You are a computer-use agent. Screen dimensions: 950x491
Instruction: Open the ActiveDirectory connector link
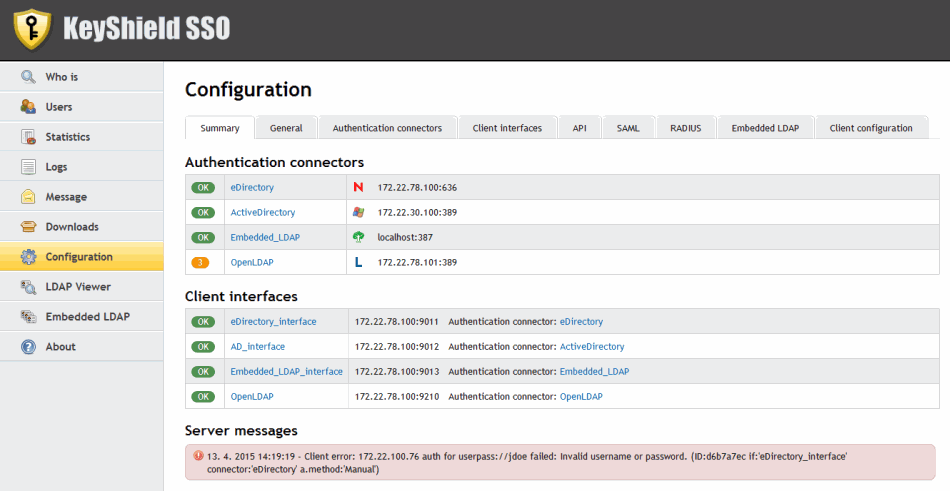263,212
